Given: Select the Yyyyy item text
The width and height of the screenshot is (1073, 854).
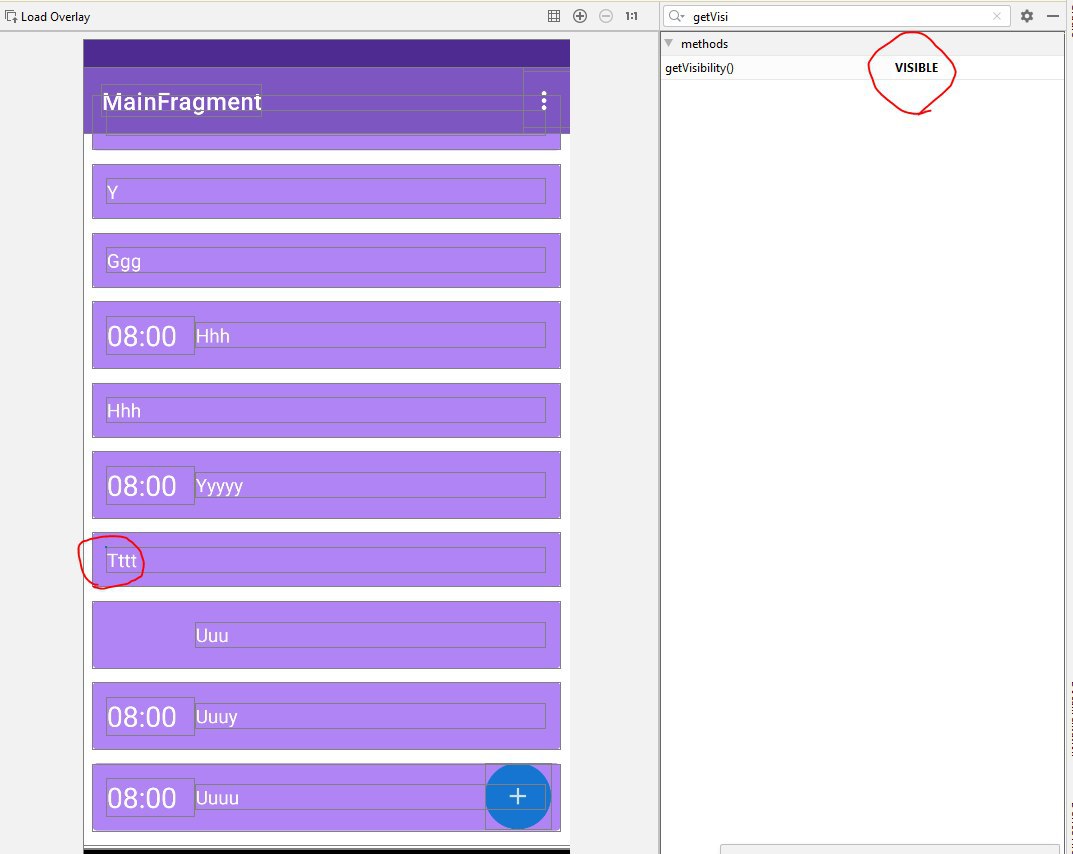Looking at the screenshot, I should [370, 485].
